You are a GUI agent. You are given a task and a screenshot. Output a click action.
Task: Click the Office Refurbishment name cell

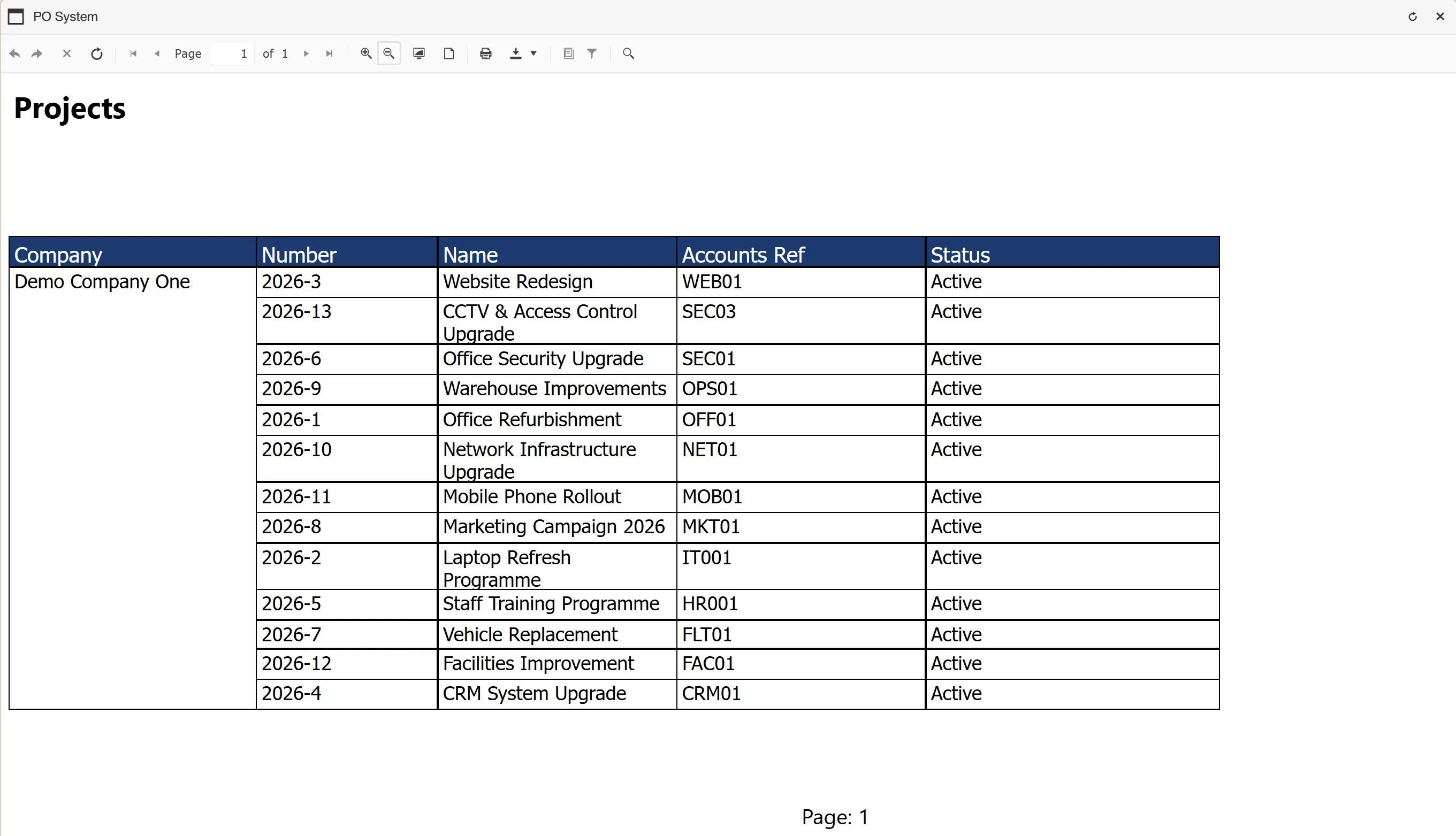point(557,420)
